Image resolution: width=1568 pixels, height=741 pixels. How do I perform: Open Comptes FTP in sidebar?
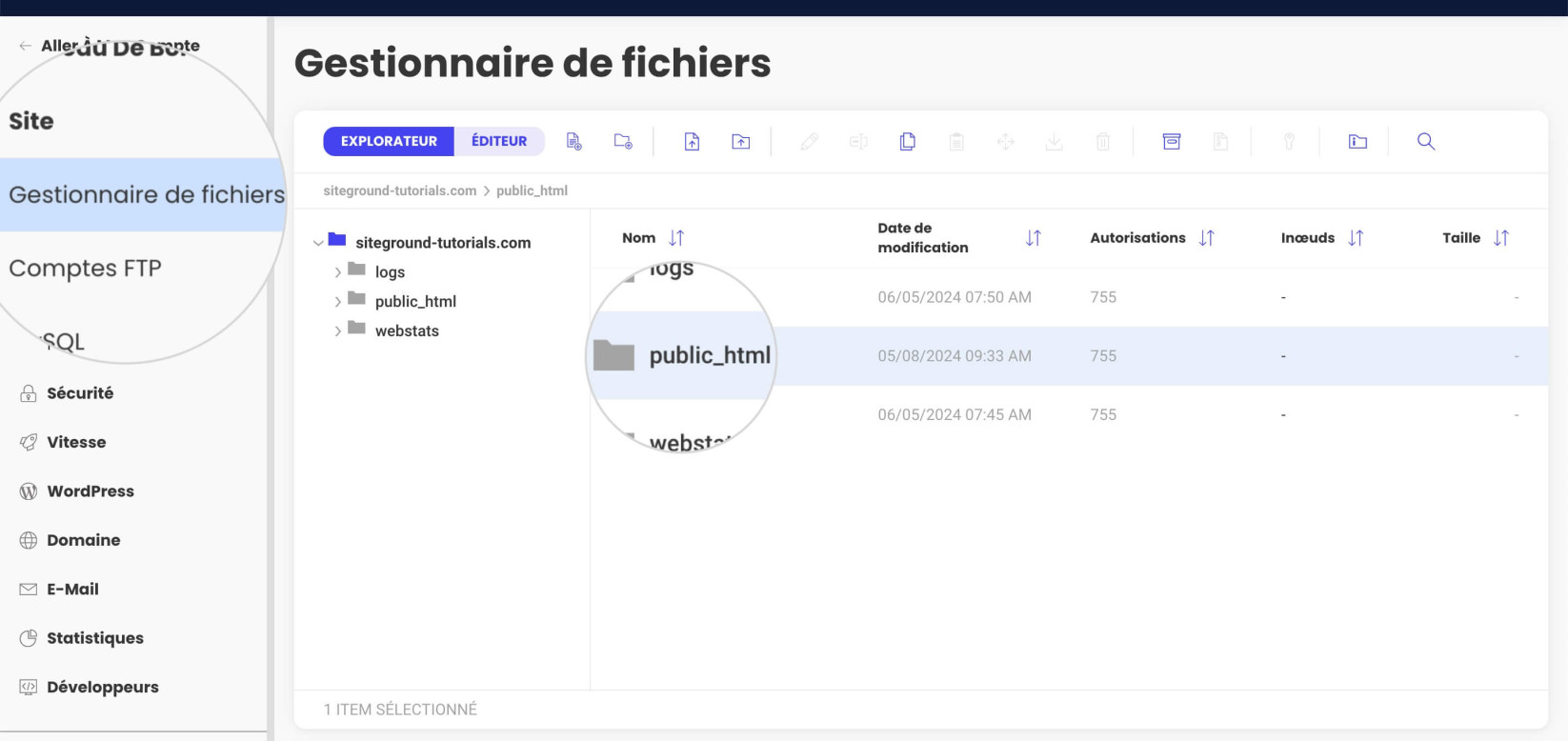(x=86, y=269)
